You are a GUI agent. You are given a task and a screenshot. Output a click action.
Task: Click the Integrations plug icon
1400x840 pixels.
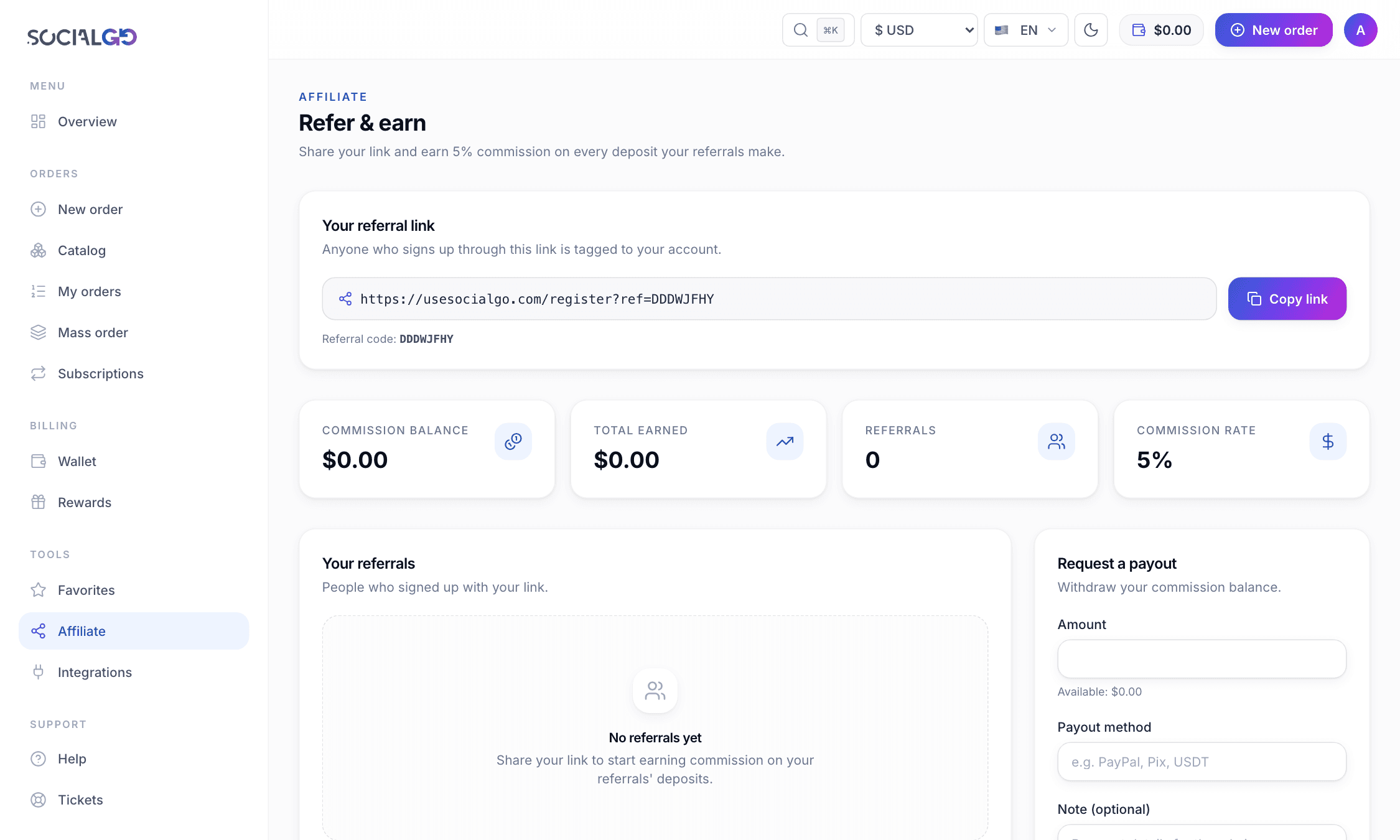[x=39, y=672]
